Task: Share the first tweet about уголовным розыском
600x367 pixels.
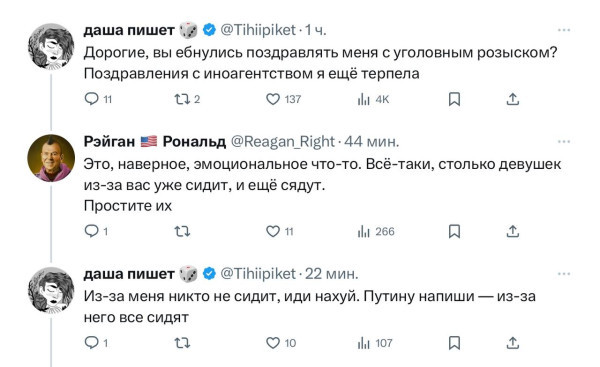Action: pos(512,99)
